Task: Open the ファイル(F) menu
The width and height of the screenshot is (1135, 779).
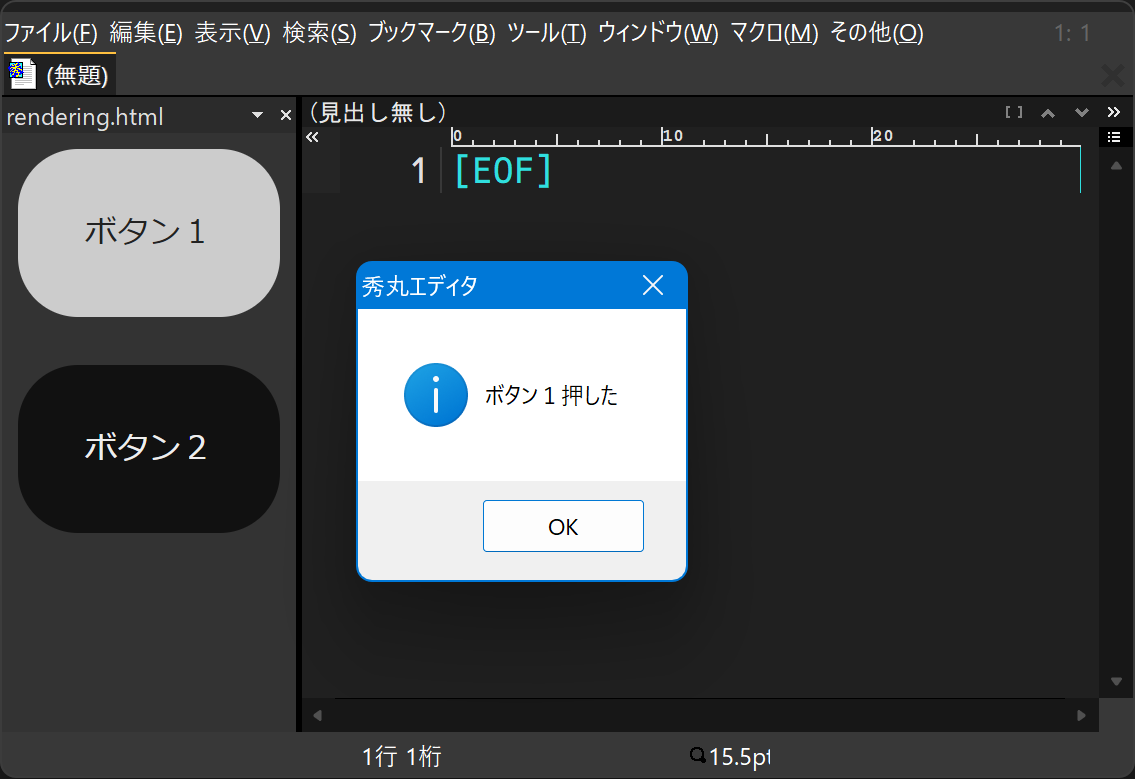Action: click(x=51, y=33)
